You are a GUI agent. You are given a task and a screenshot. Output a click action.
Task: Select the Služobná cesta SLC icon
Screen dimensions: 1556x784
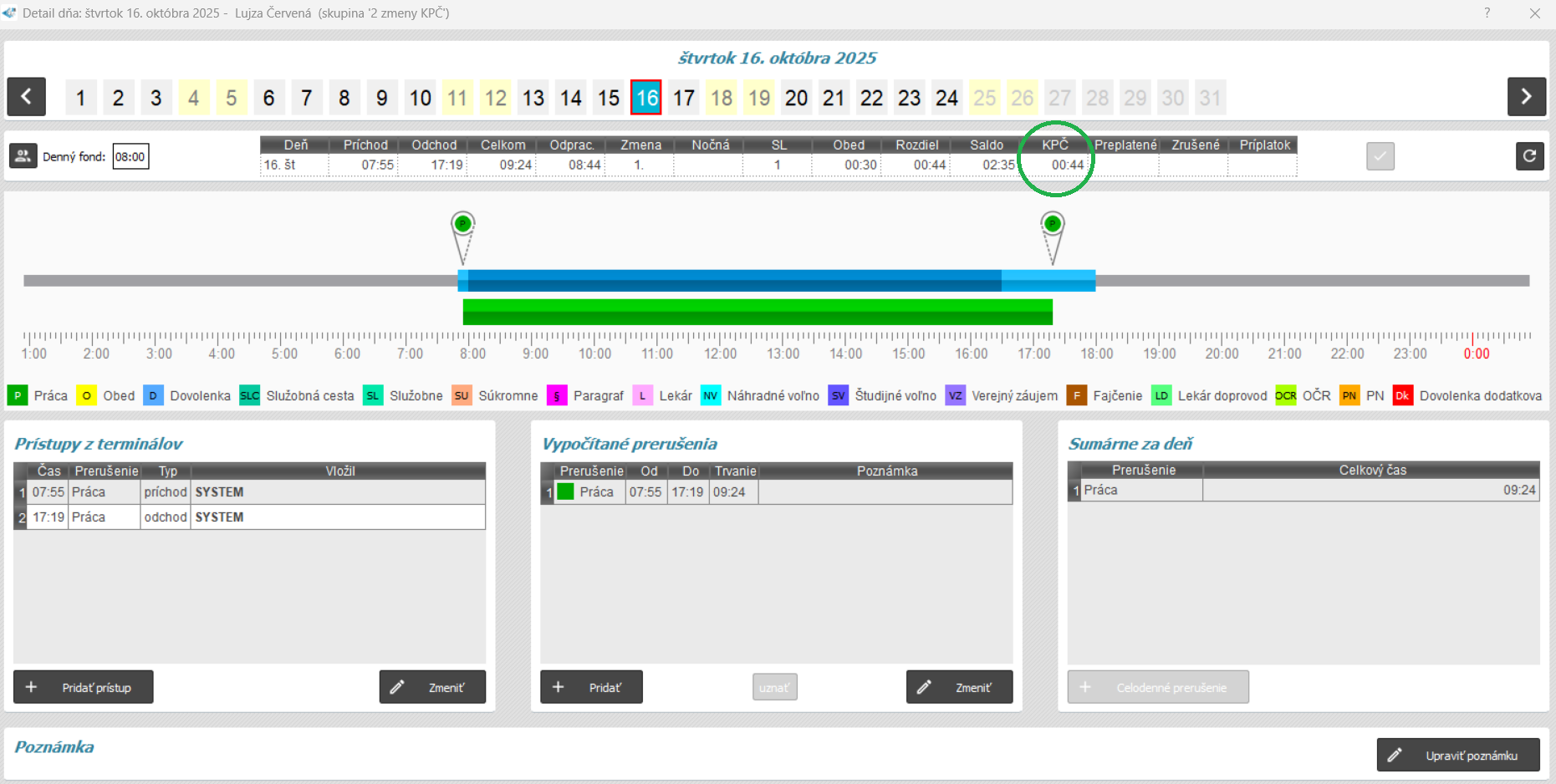tap(249, 395)
